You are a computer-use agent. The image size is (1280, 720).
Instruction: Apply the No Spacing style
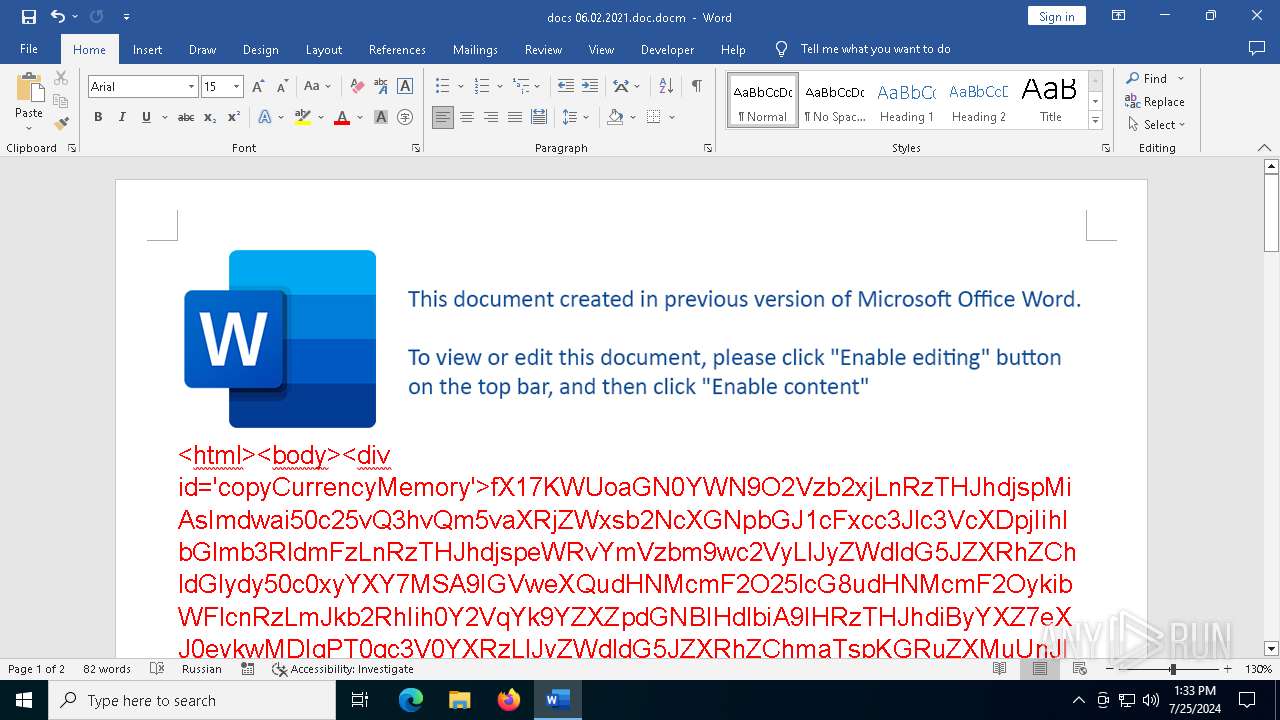(835, 101)
